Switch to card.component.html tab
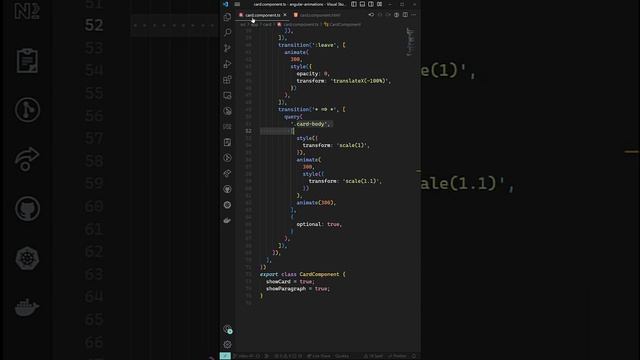The width and height of the screenshot is (640, 360). (x=319, y=15)
